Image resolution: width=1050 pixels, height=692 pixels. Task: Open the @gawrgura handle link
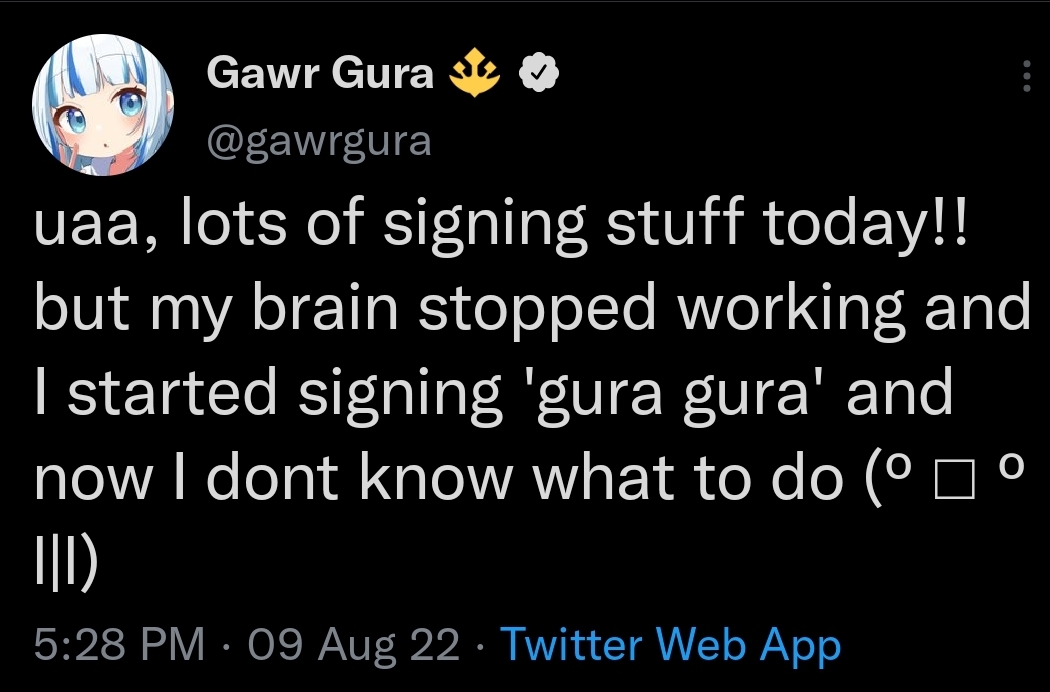pos(318,141)
